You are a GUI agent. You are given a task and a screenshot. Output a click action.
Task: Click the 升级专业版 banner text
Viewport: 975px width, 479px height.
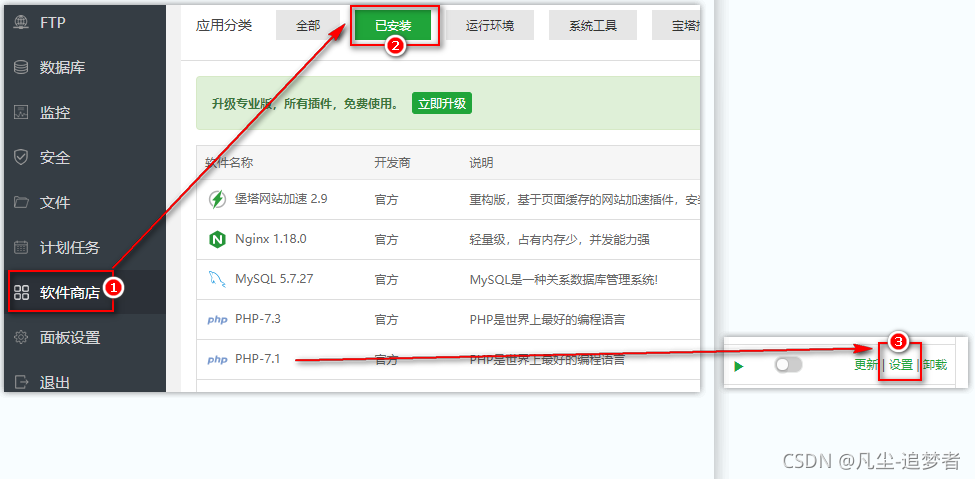(305, 104)
